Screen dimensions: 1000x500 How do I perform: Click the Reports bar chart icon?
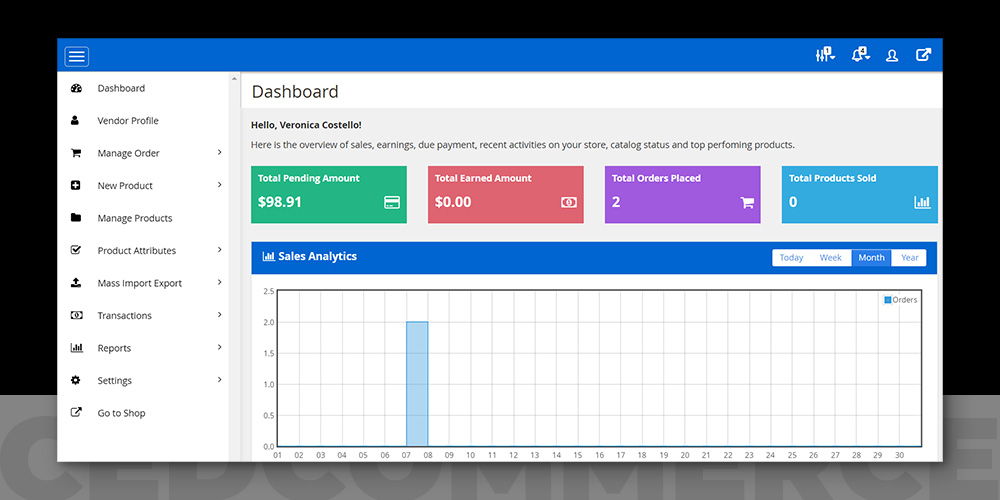tap(77, 348)
